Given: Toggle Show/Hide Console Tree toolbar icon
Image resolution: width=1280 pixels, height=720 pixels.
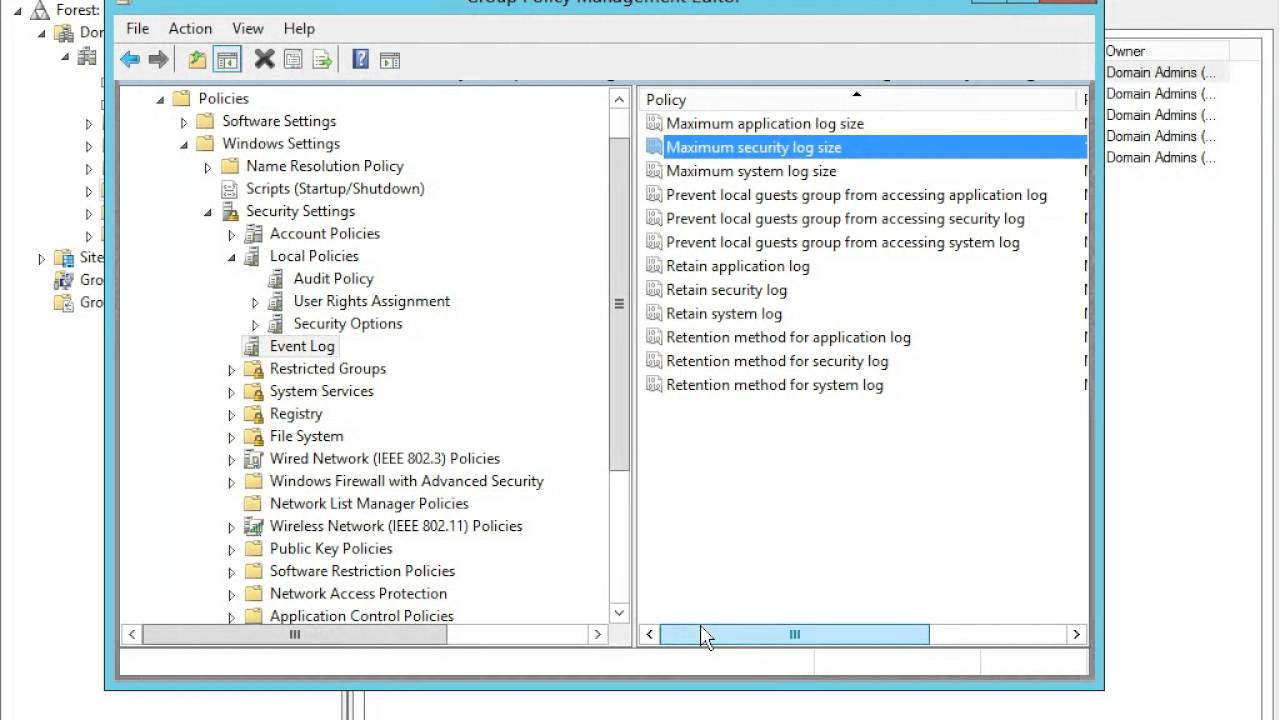Looking at the screenshot, I should 227,60.
